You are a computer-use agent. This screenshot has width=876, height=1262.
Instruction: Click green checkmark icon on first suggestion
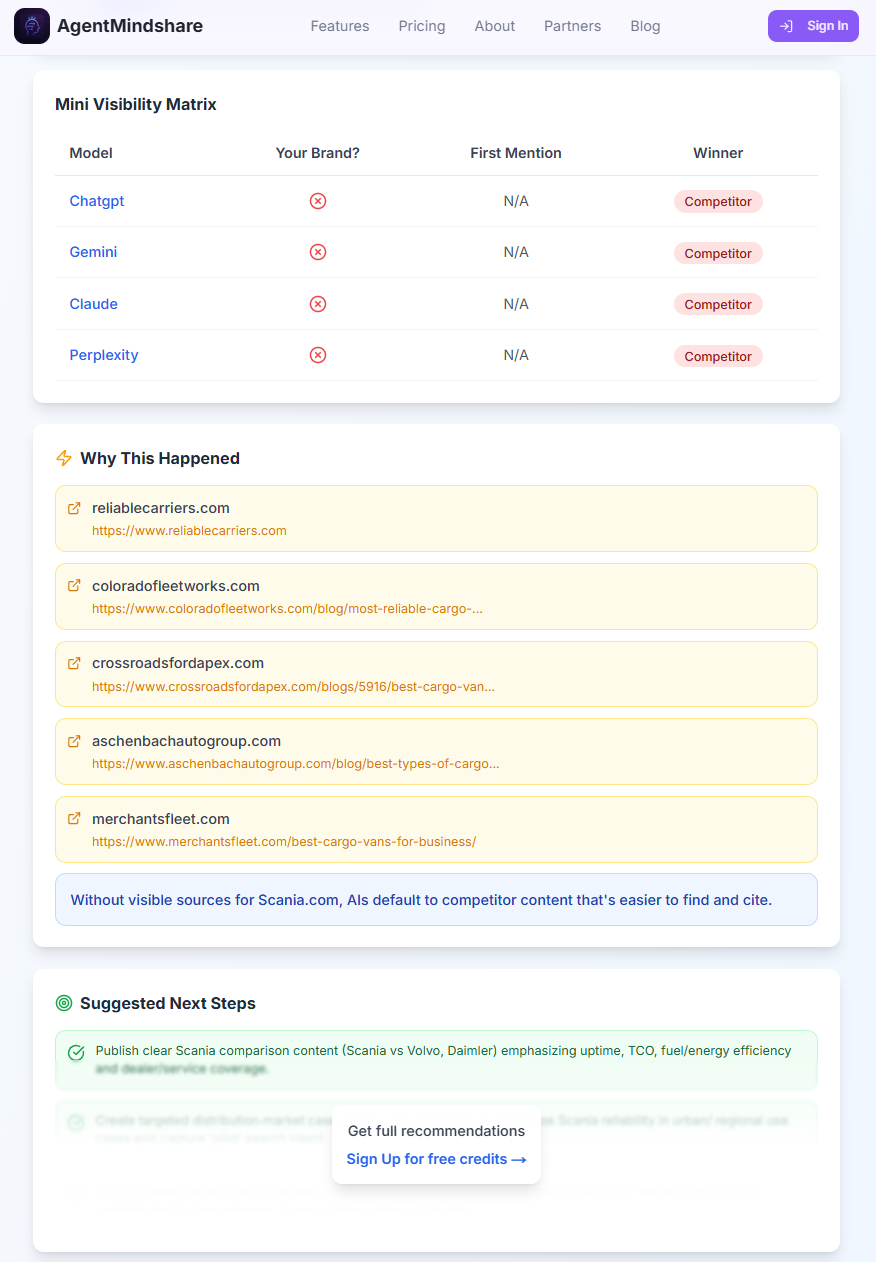[x=76, y=1052]
